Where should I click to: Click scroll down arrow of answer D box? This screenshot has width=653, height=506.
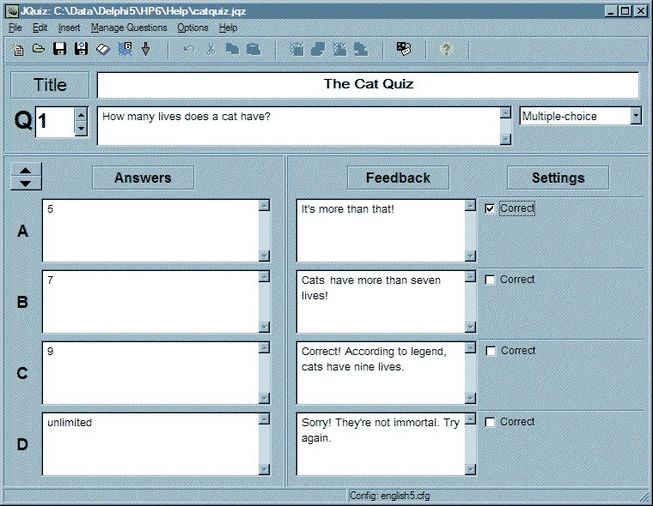[x=264, y=469]
